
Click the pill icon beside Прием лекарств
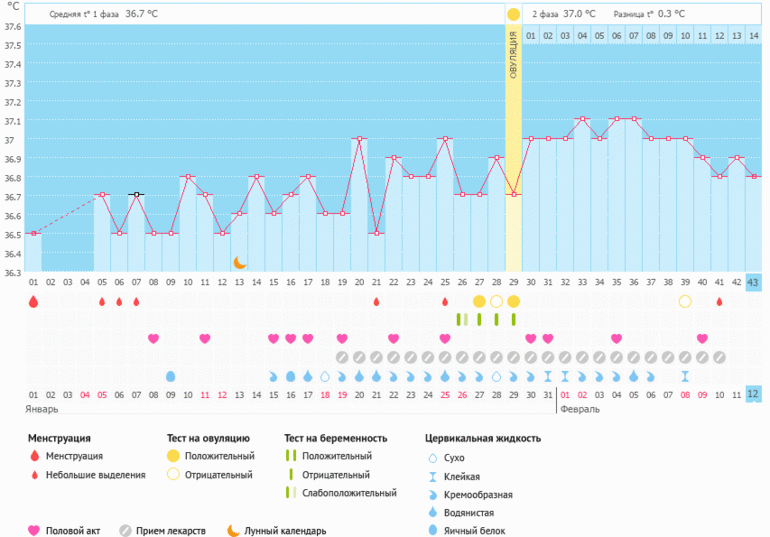point(126,531)
